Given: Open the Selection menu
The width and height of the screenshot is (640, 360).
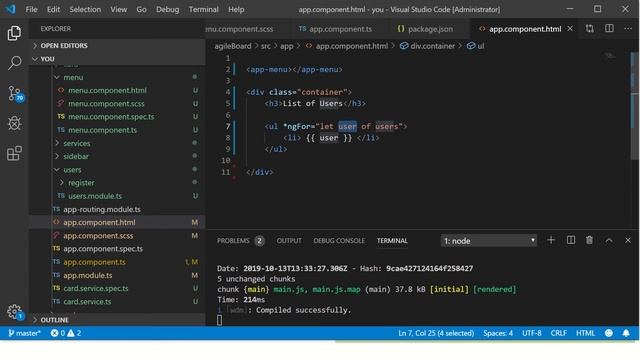Looking at the screenshot, I should pyautogui.click(x=85, y=9).
